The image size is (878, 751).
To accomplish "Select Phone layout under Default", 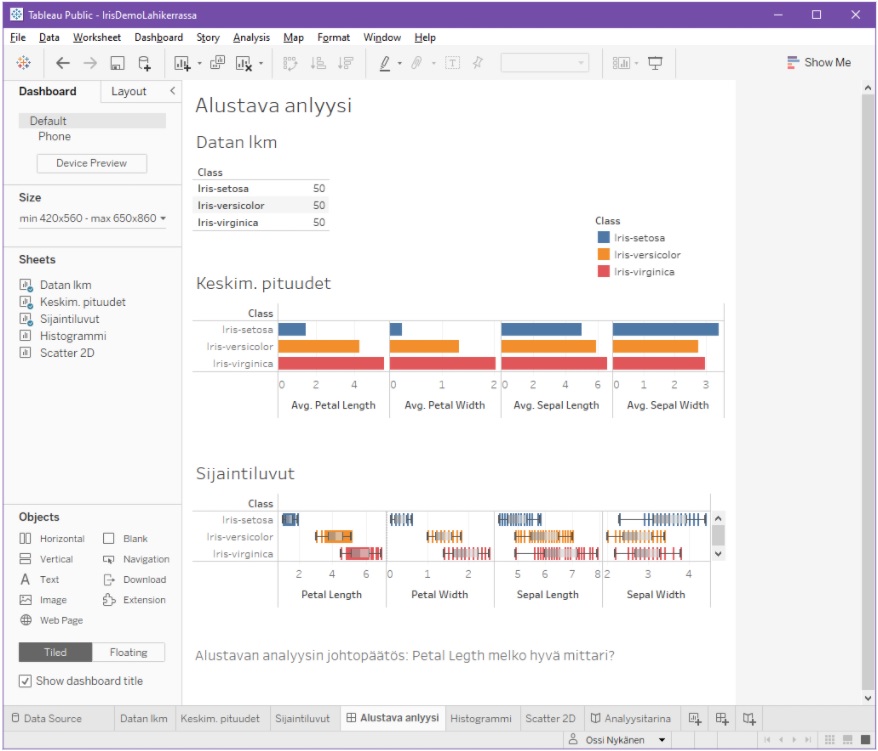I will point(55,136).
